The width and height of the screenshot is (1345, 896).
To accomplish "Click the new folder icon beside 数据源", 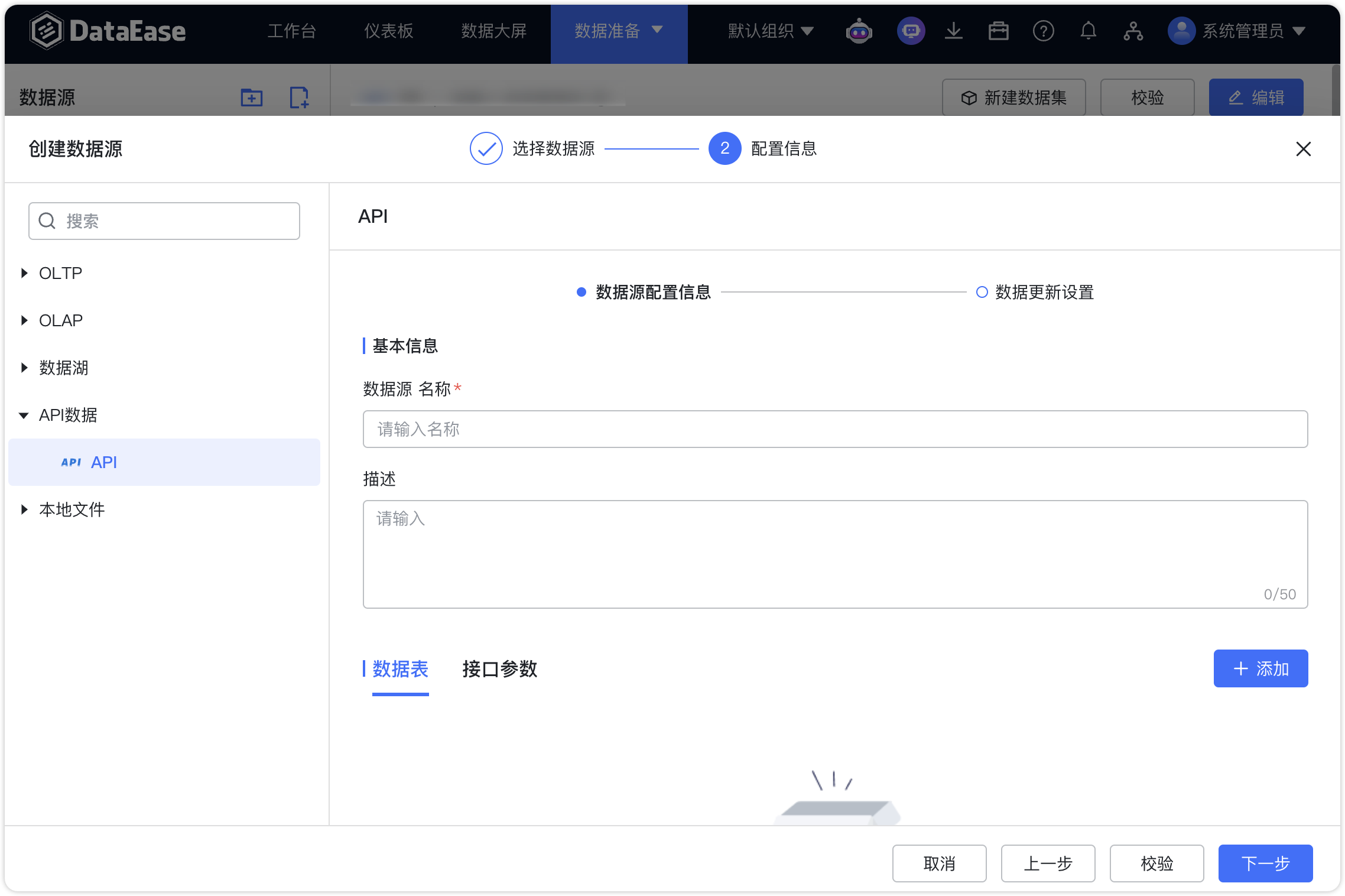I will [x=251, y=97].
